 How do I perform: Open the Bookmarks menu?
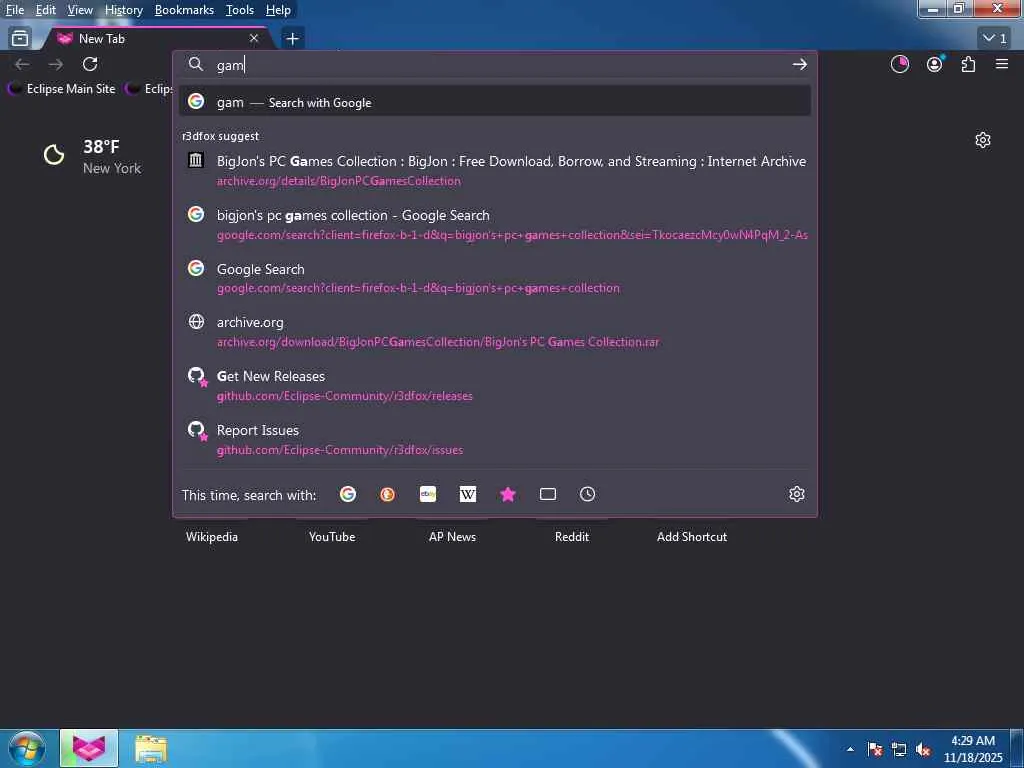coord(184,10)
